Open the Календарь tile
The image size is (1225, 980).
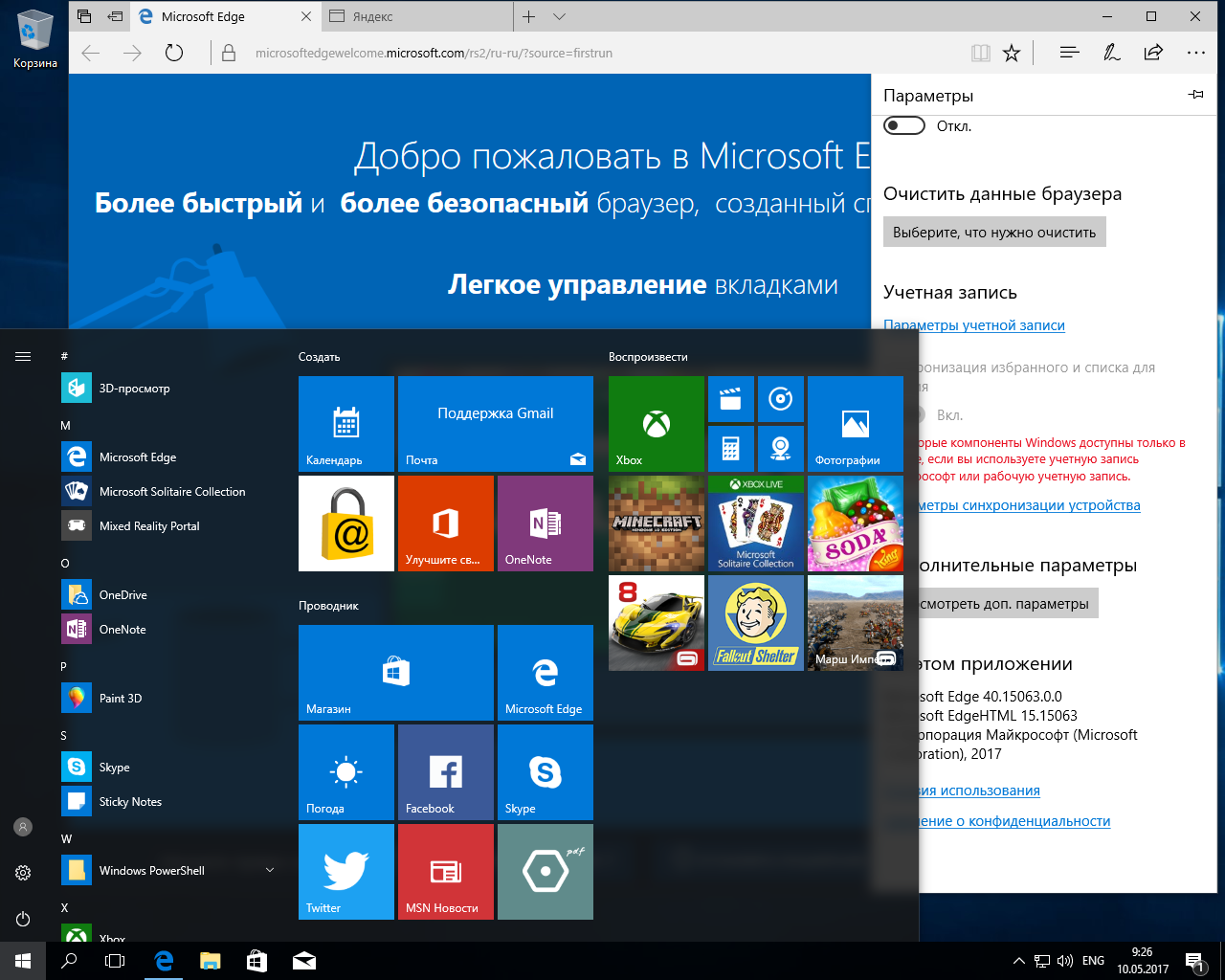coord(346,424)
